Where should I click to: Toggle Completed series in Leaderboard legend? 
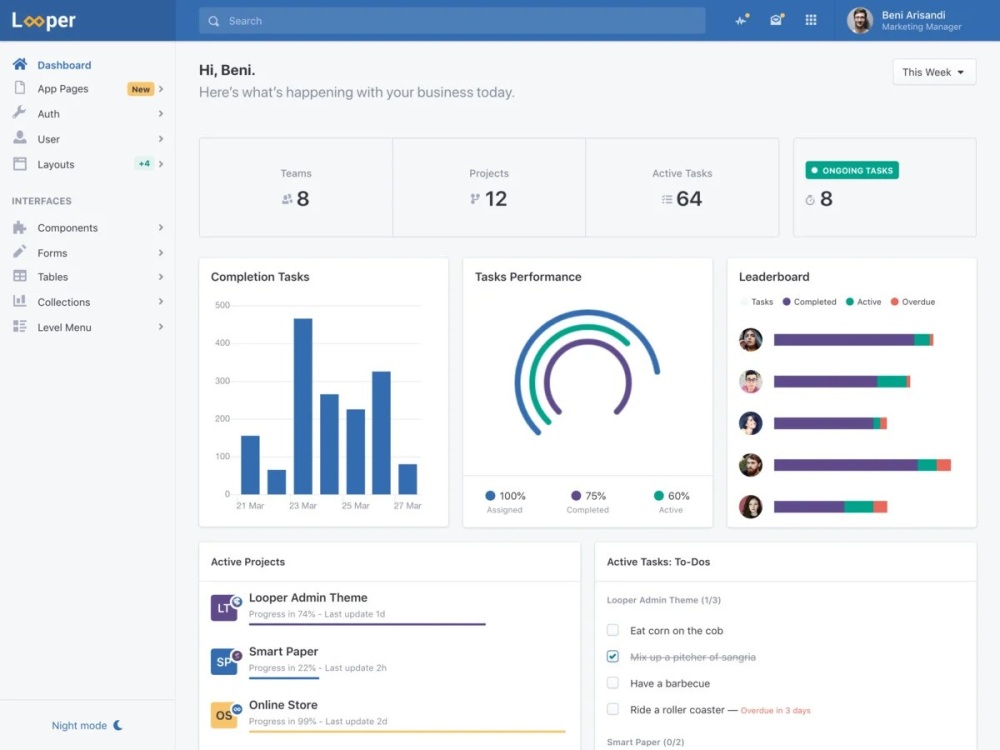point(809,302)
